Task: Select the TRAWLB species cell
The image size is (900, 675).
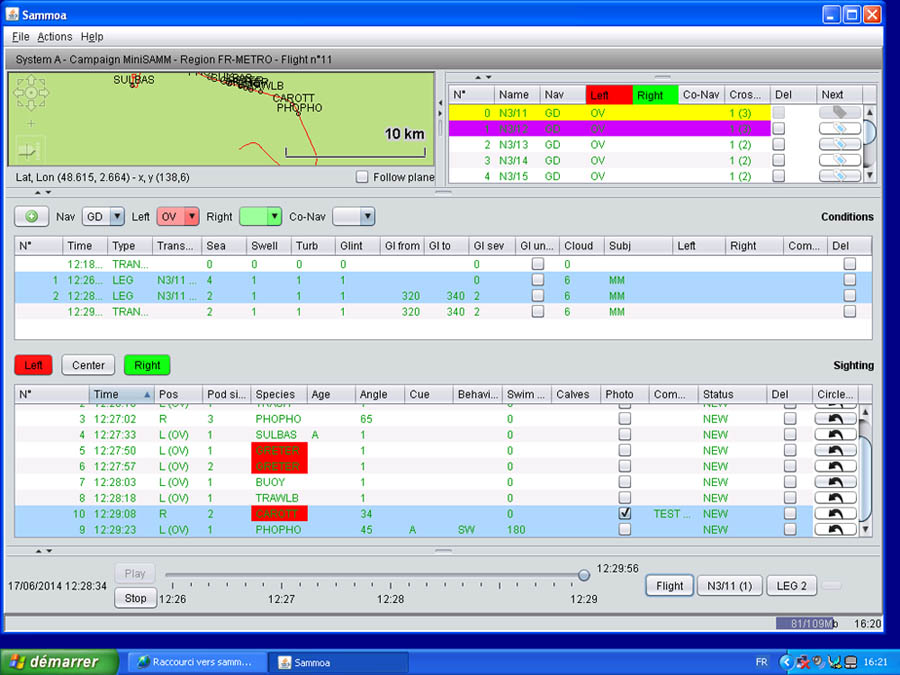Action: pyautogui.click(x=280, y=498)
